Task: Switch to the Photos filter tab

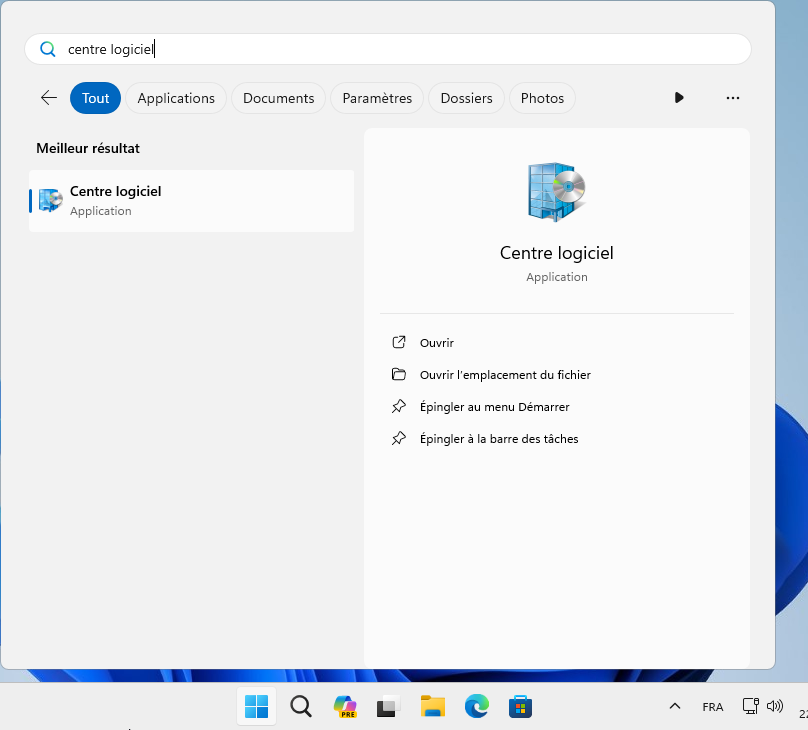Action: pos(542,98)
